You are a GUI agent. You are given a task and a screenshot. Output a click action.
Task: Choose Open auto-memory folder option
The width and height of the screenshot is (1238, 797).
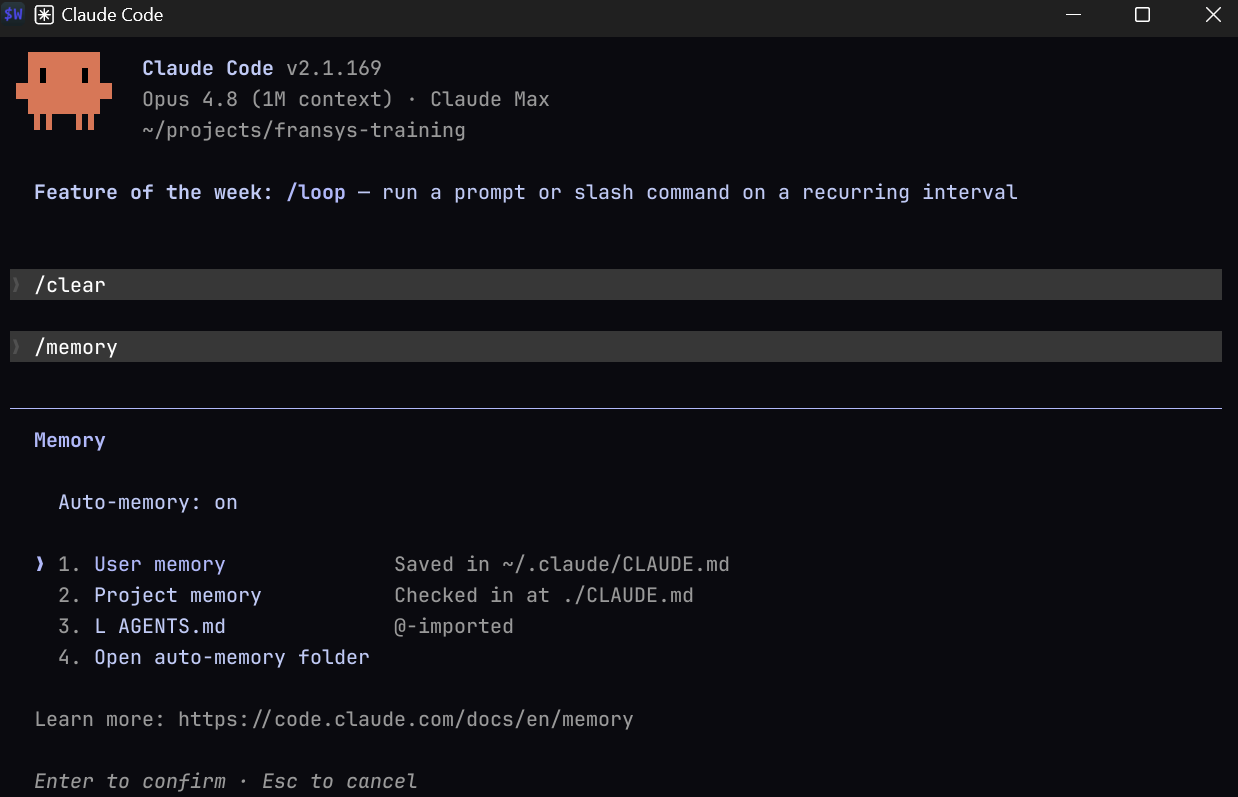(232, 657)
